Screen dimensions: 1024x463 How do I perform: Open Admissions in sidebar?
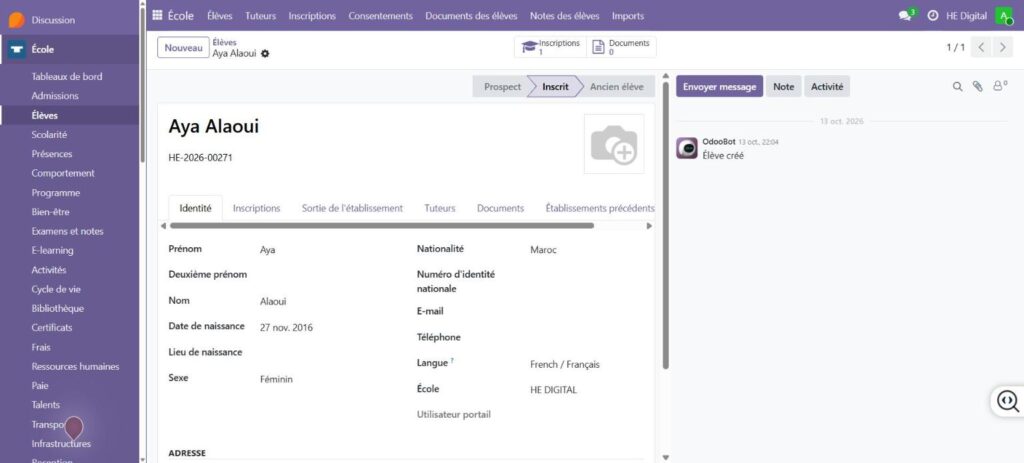55,96
